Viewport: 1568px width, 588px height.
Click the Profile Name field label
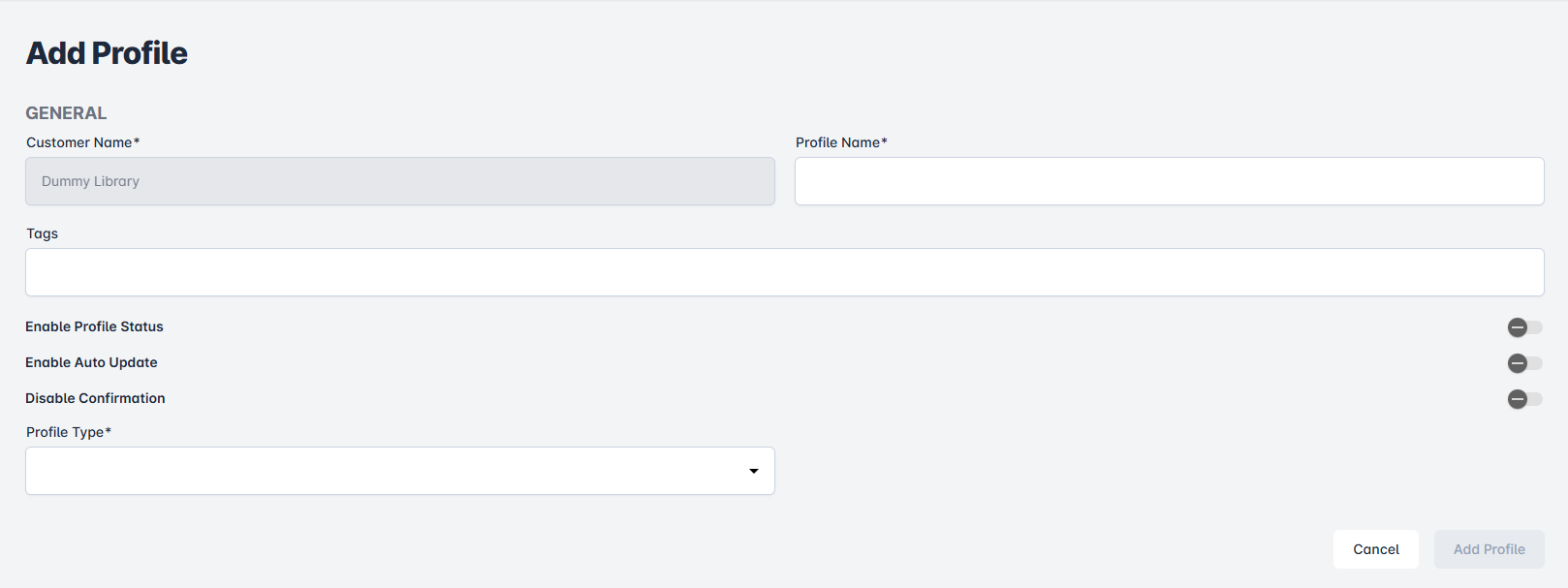tap(837, 142)
